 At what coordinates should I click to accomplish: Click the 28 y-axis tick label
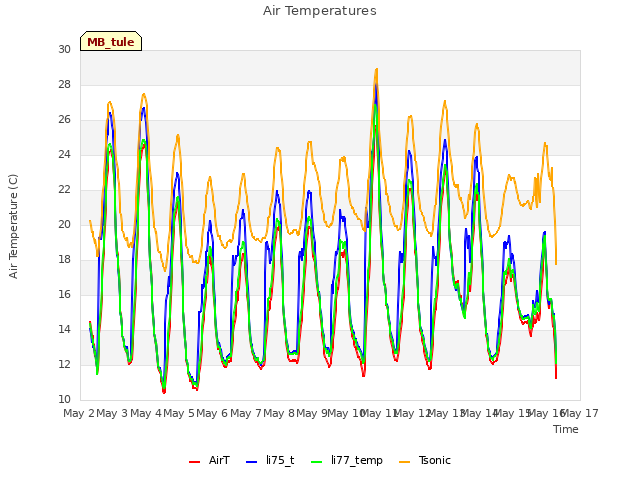pyautogui.click(x=64, y=84)
